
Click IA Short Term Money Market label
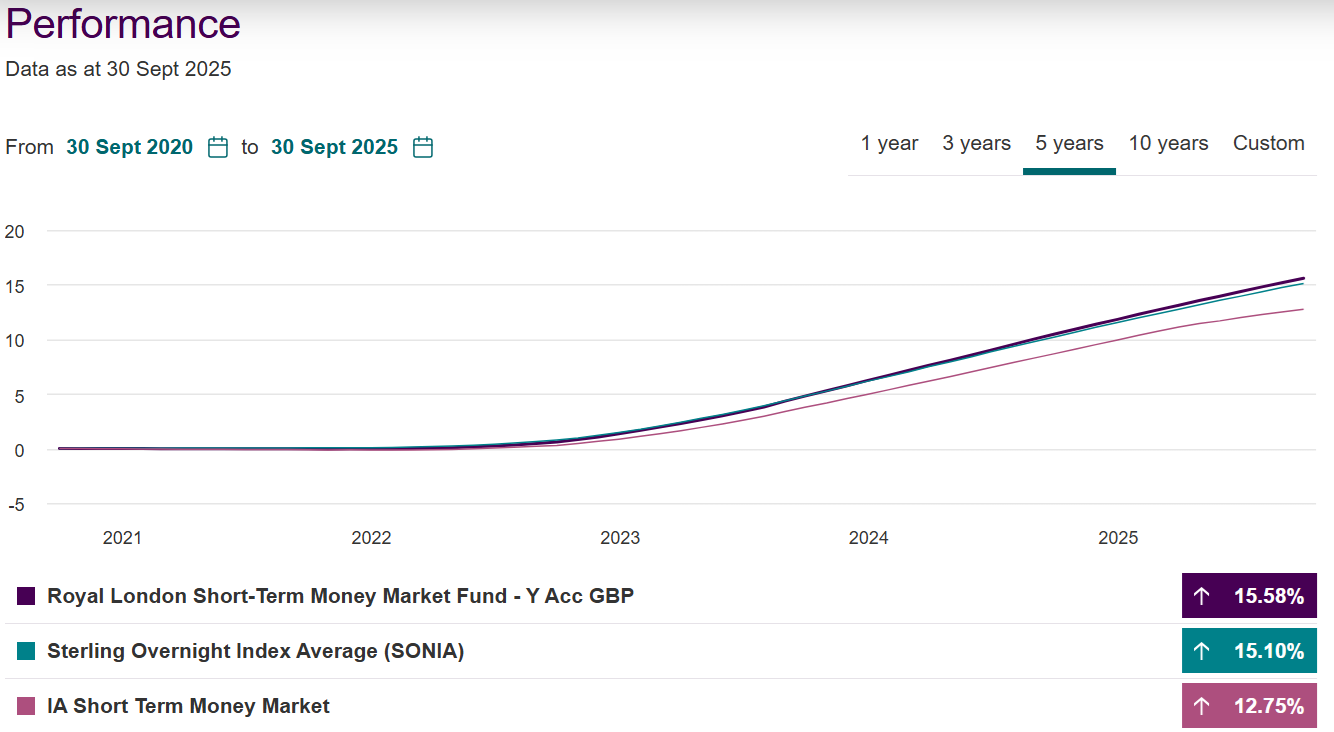click(x=188, y=707)
